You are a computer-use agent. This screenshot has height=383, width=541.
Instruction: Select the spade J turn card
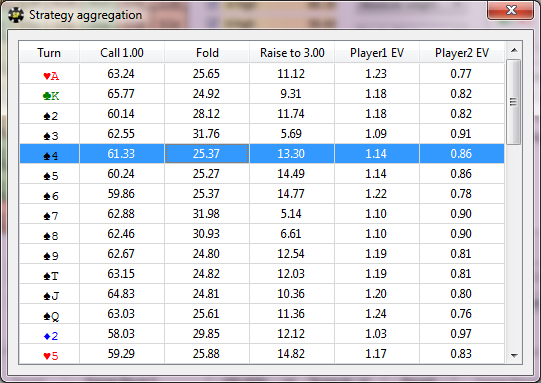coord(51,296)
